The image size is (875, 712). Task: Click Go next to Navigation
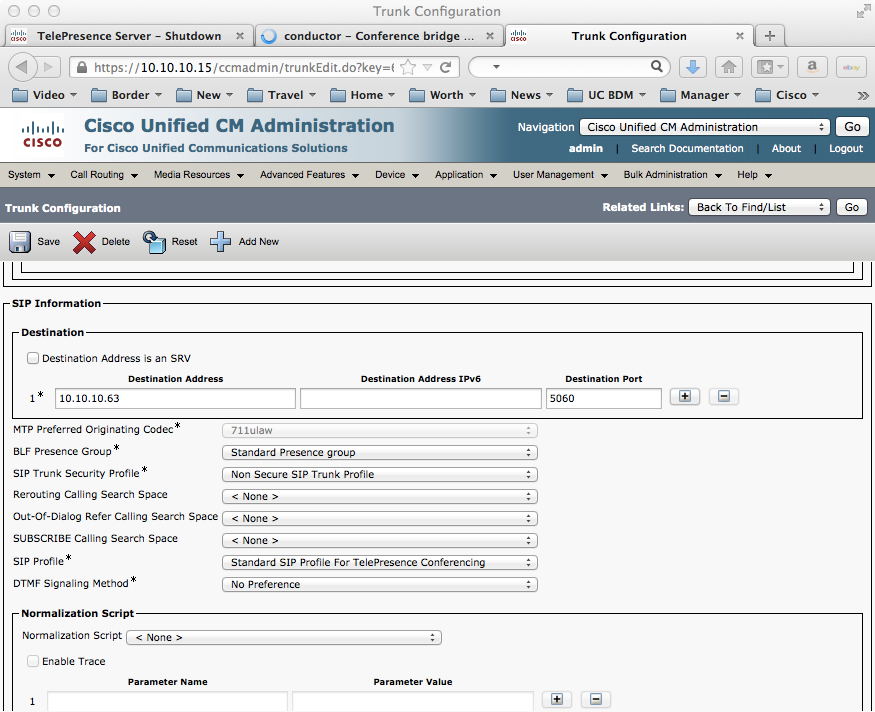(x=852, y=127)
